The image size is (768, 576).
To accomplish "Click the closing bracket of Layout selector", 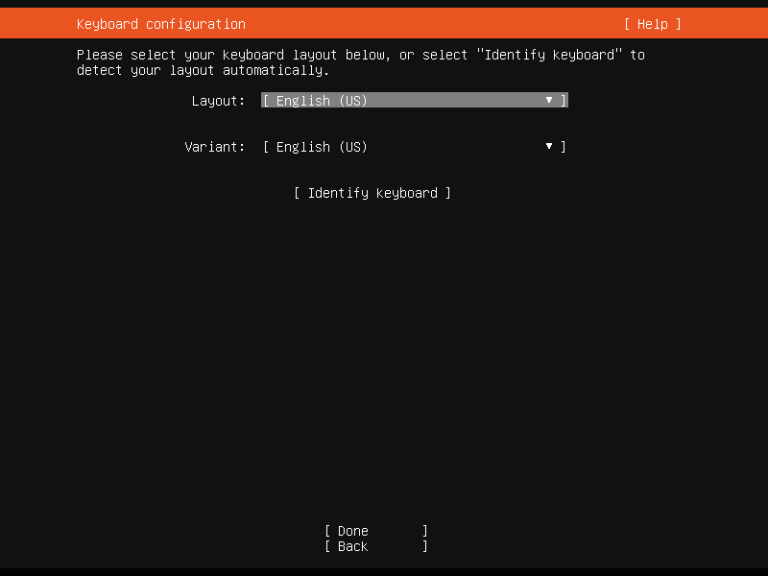I will coord(563,100).
